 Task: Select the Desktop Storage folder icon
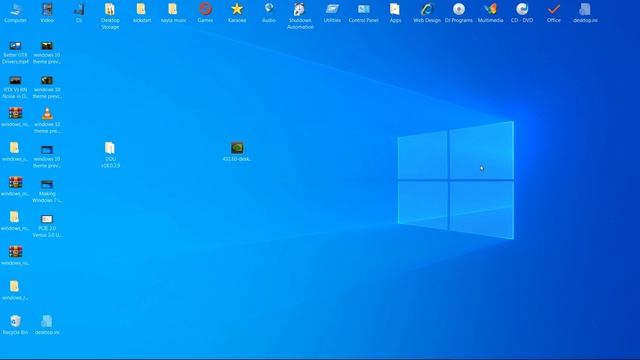110,16
